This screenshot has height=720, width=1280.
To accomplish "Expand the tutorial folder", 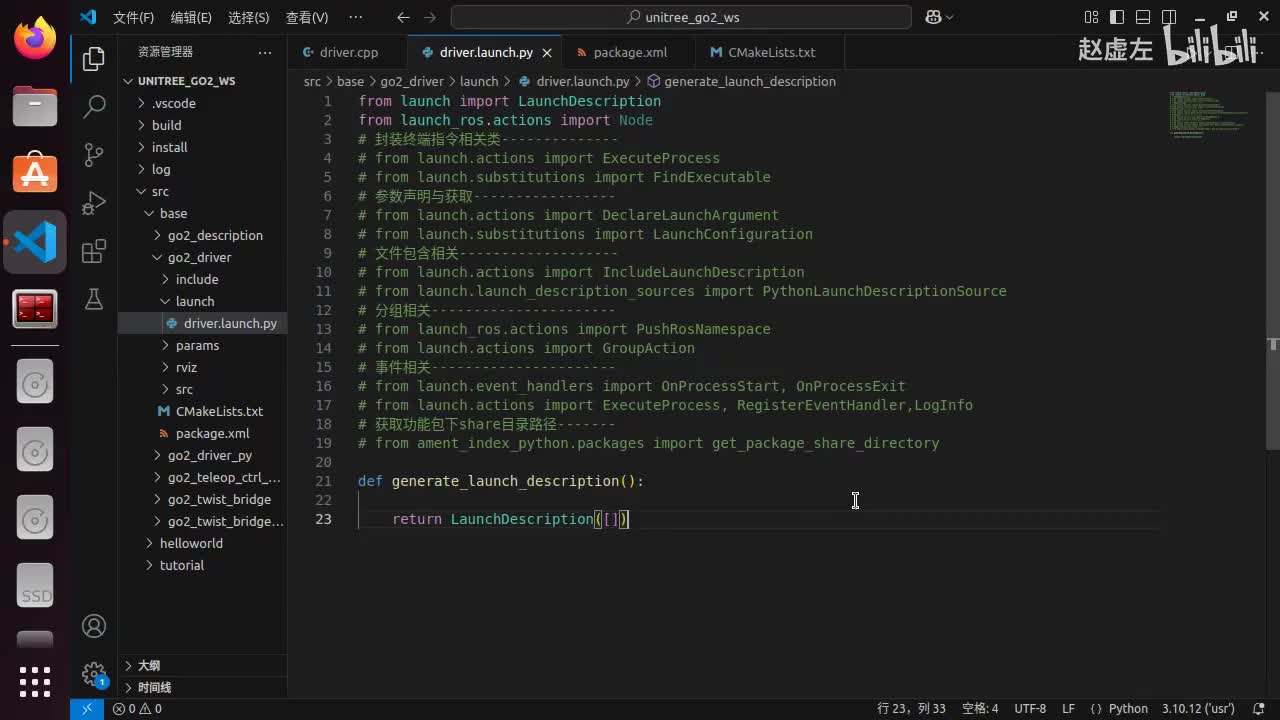I will pos(202,565).
